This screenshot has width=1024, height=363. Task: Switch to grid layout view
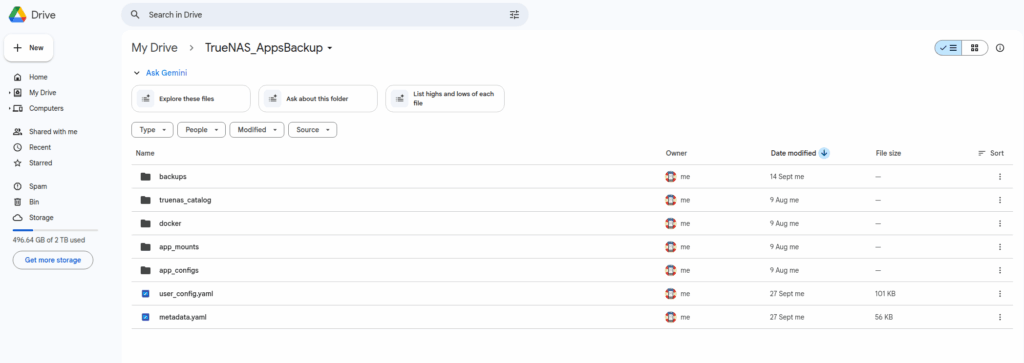point(974,48)
